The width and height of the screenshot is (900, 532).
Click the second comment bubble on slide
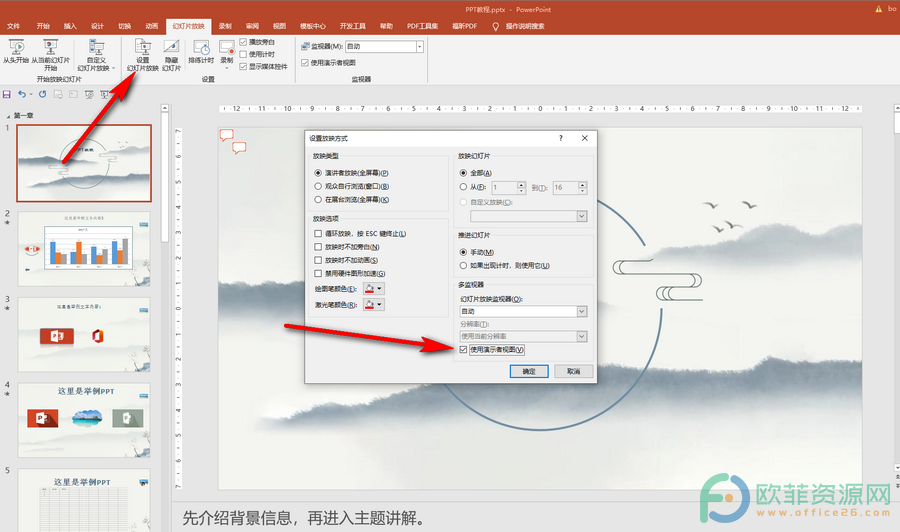239,148
